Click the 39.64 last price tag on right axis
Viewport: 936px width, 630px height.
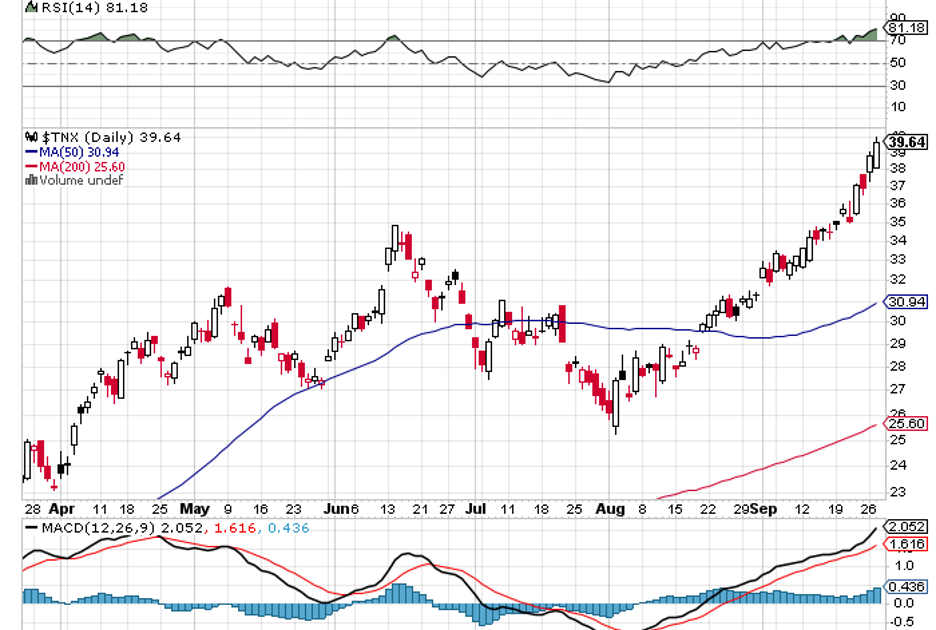point(906,142)
